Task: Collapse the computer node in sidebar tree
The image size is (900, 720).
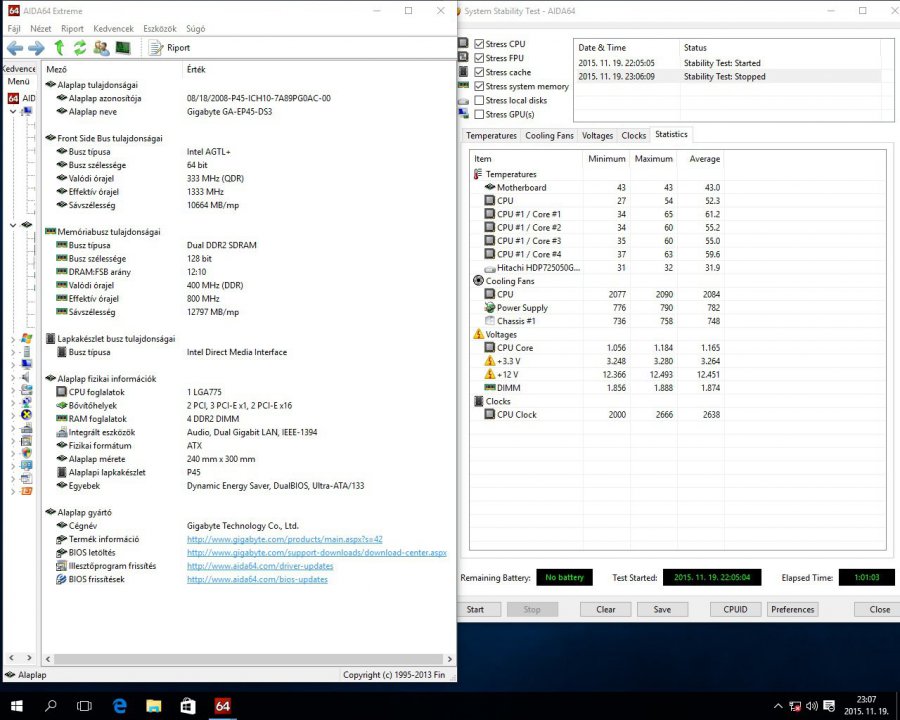Action: coord(13,111)
